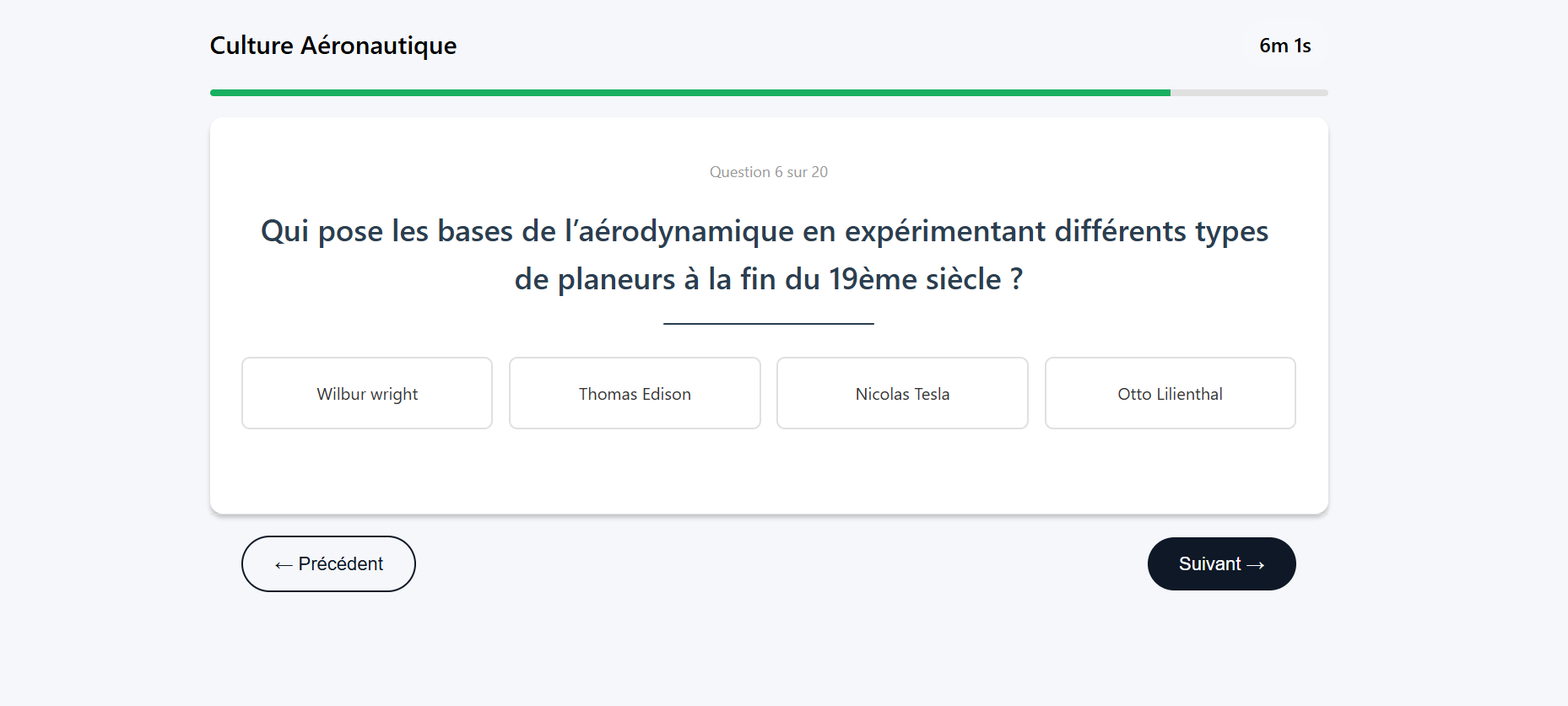Screen dimensions: 1568x706
Task: Choose Thomas Edison as the answer
Action: click(x=635, y=394)
